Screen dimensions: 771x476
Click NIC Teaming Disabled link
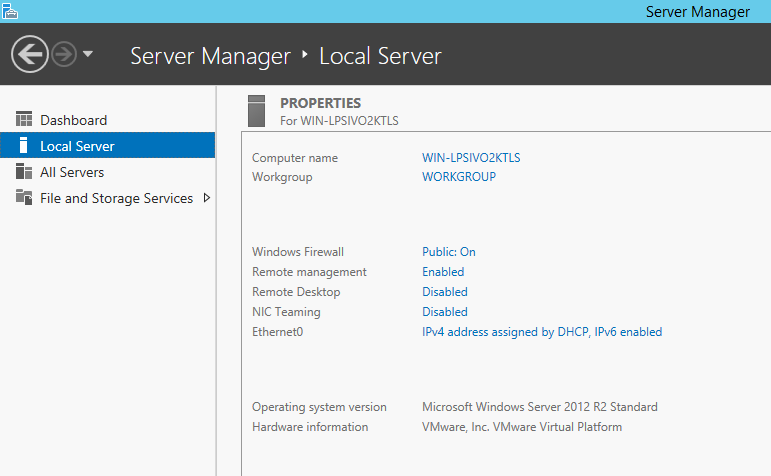pos(445,312)
